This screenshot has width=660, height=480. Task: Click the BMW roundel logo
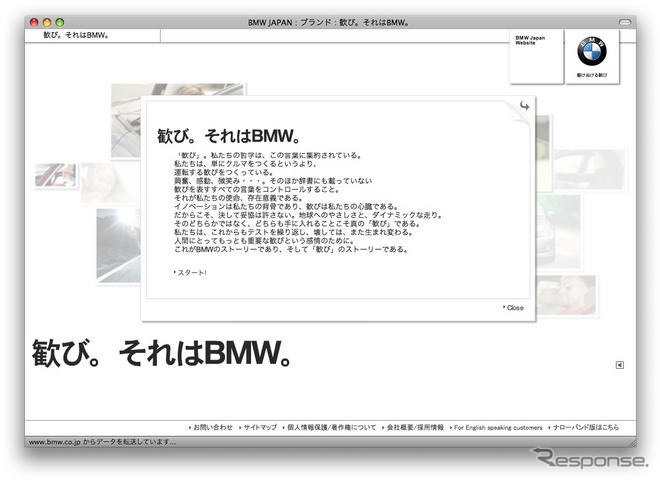pyautogui.click(x=592, y=51)
